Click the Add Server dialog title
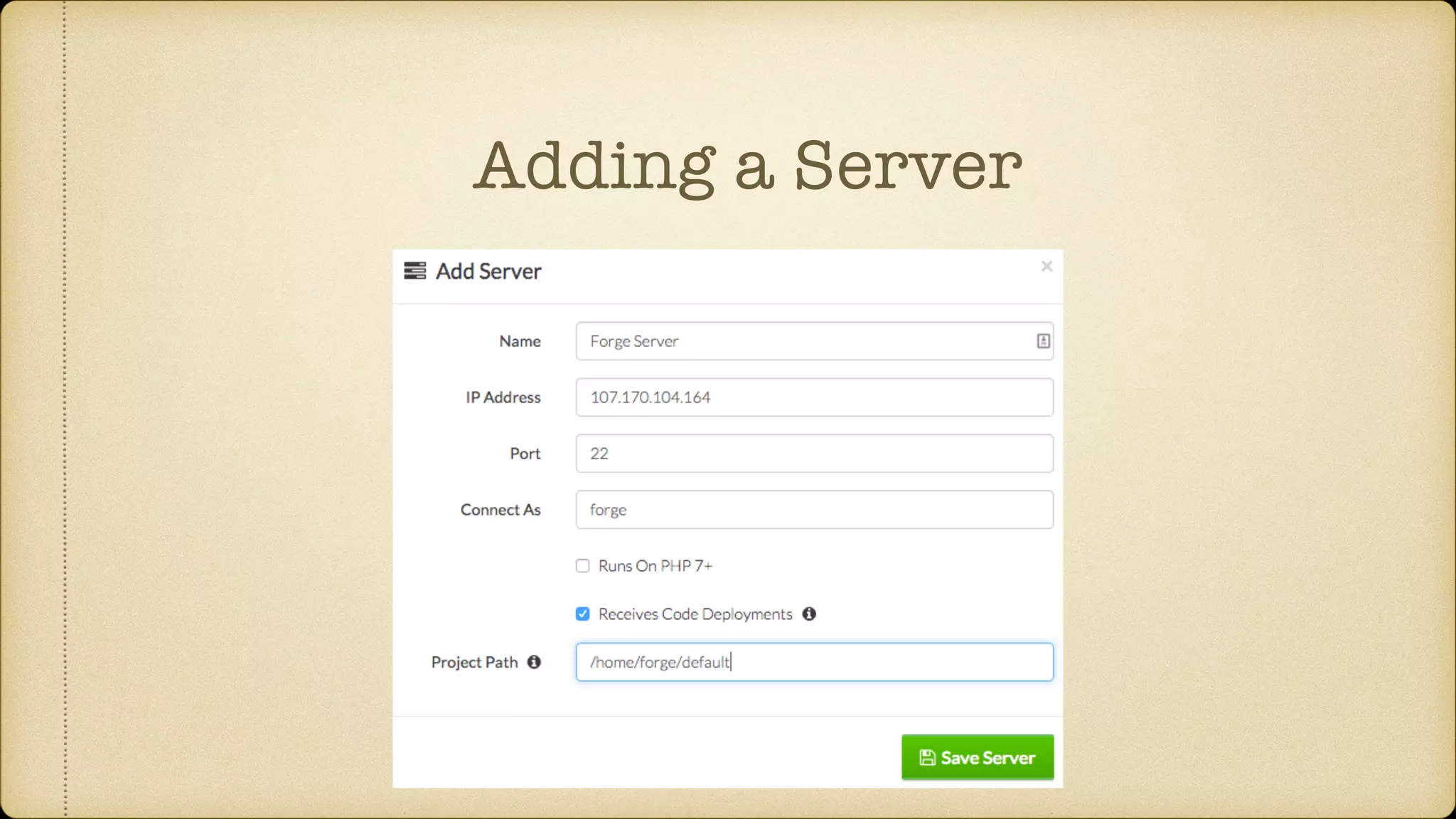1456x819 pixels. [x=488, y=271]
